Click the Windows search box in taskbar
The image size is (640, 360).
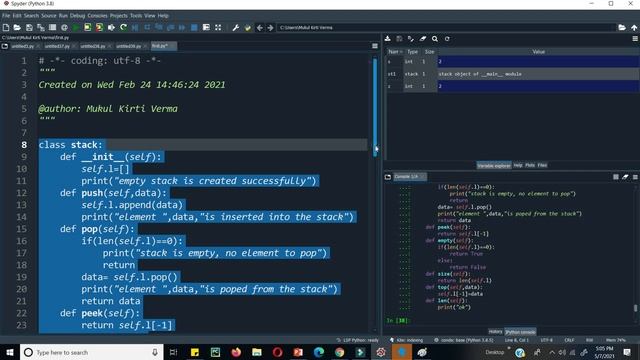[x=91, y=352]
